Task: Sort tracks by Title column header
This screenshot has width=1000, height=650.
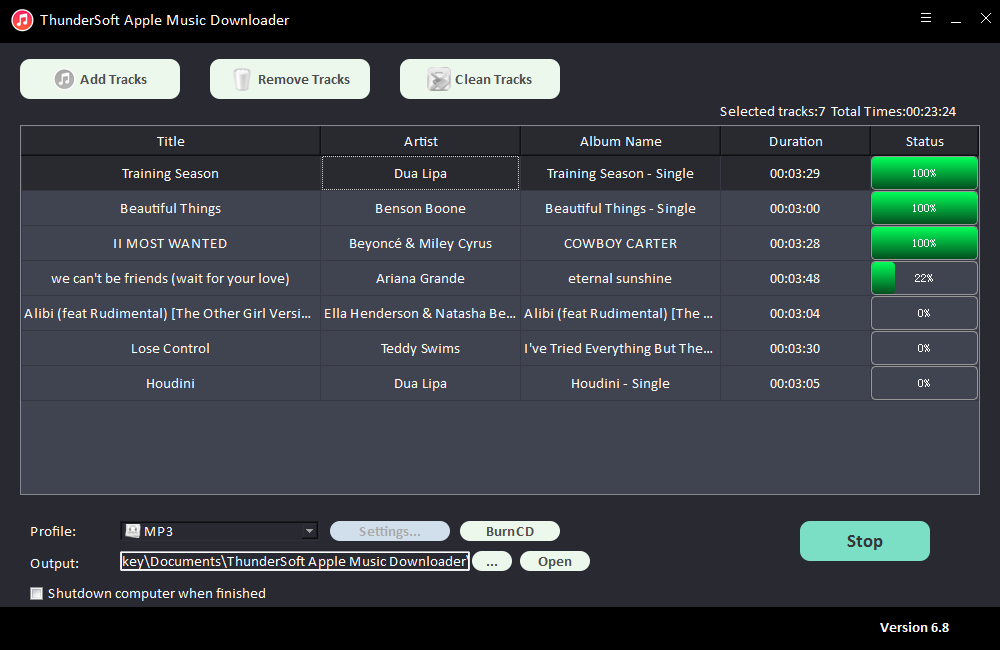Action: 170,141
